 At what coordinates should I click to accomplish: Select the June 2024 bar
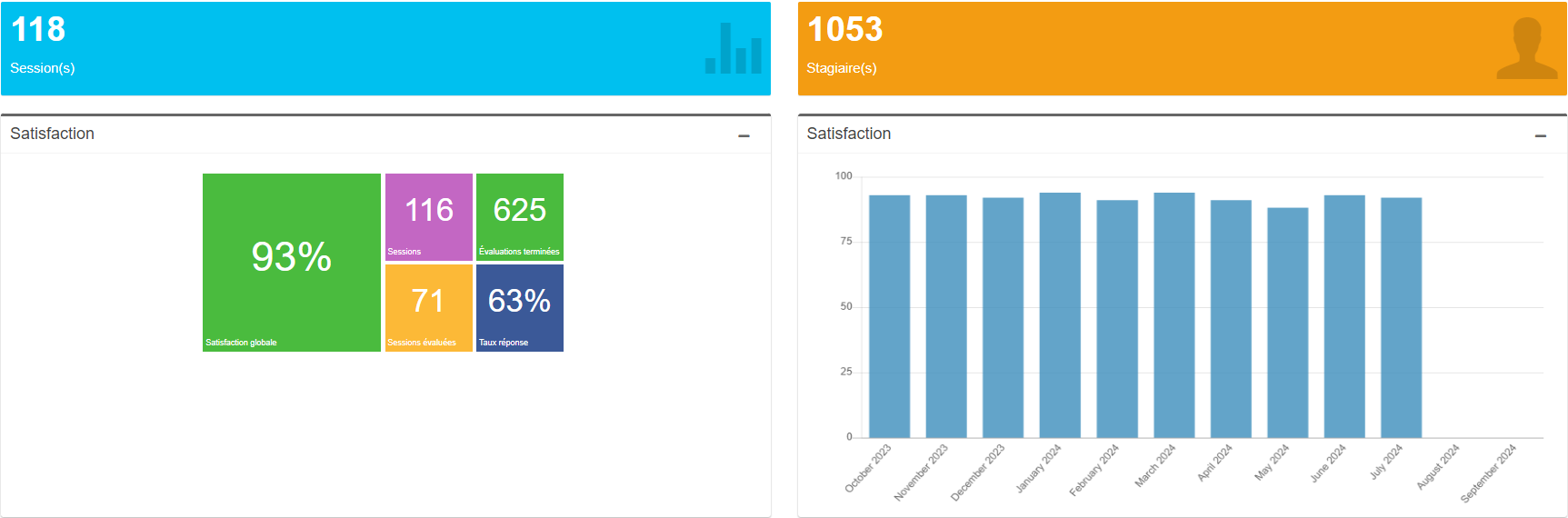click(x=1344, y=316)
